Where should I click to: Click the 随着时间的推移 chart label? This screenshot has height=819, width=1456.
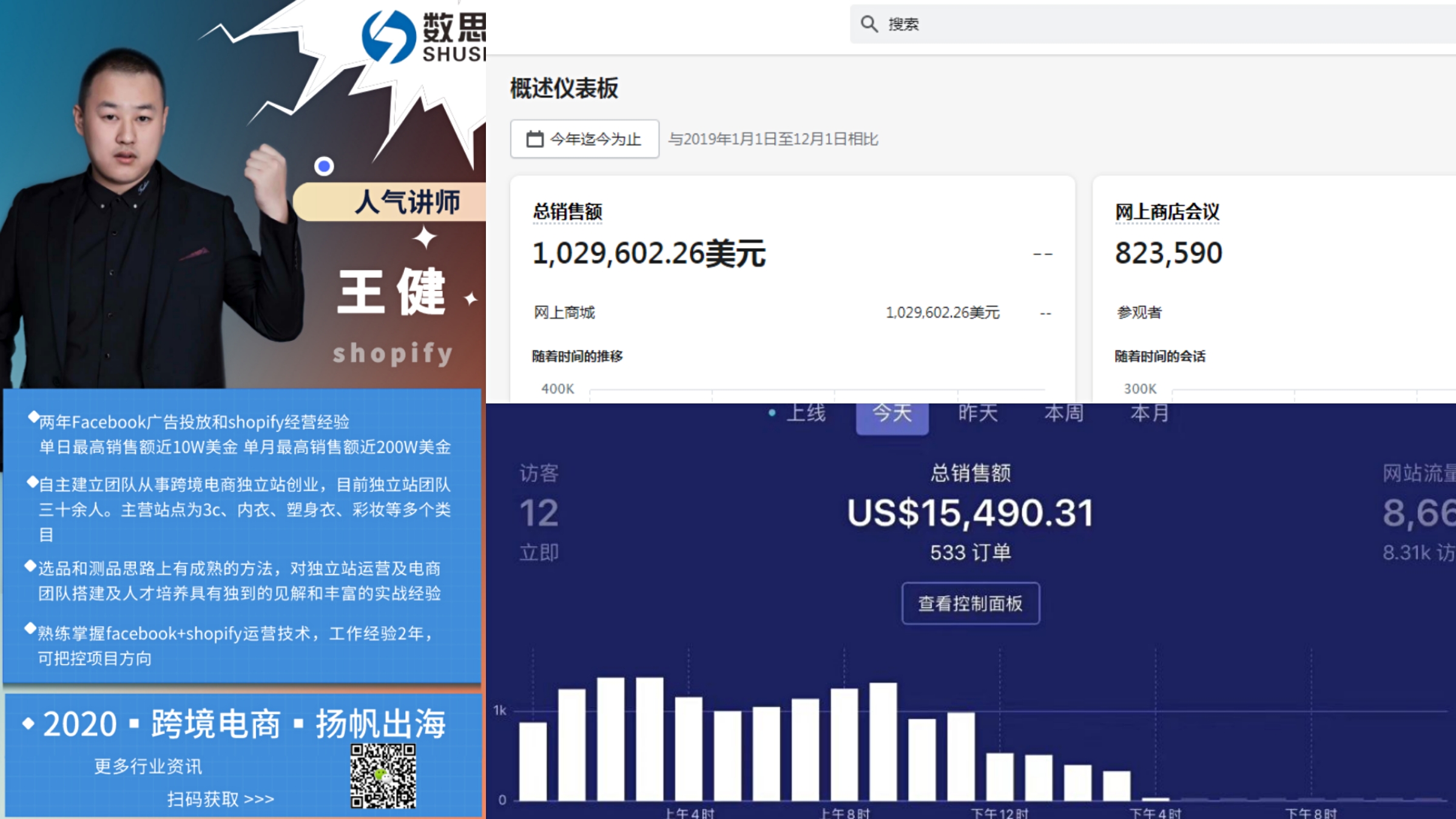click(578, 356)
